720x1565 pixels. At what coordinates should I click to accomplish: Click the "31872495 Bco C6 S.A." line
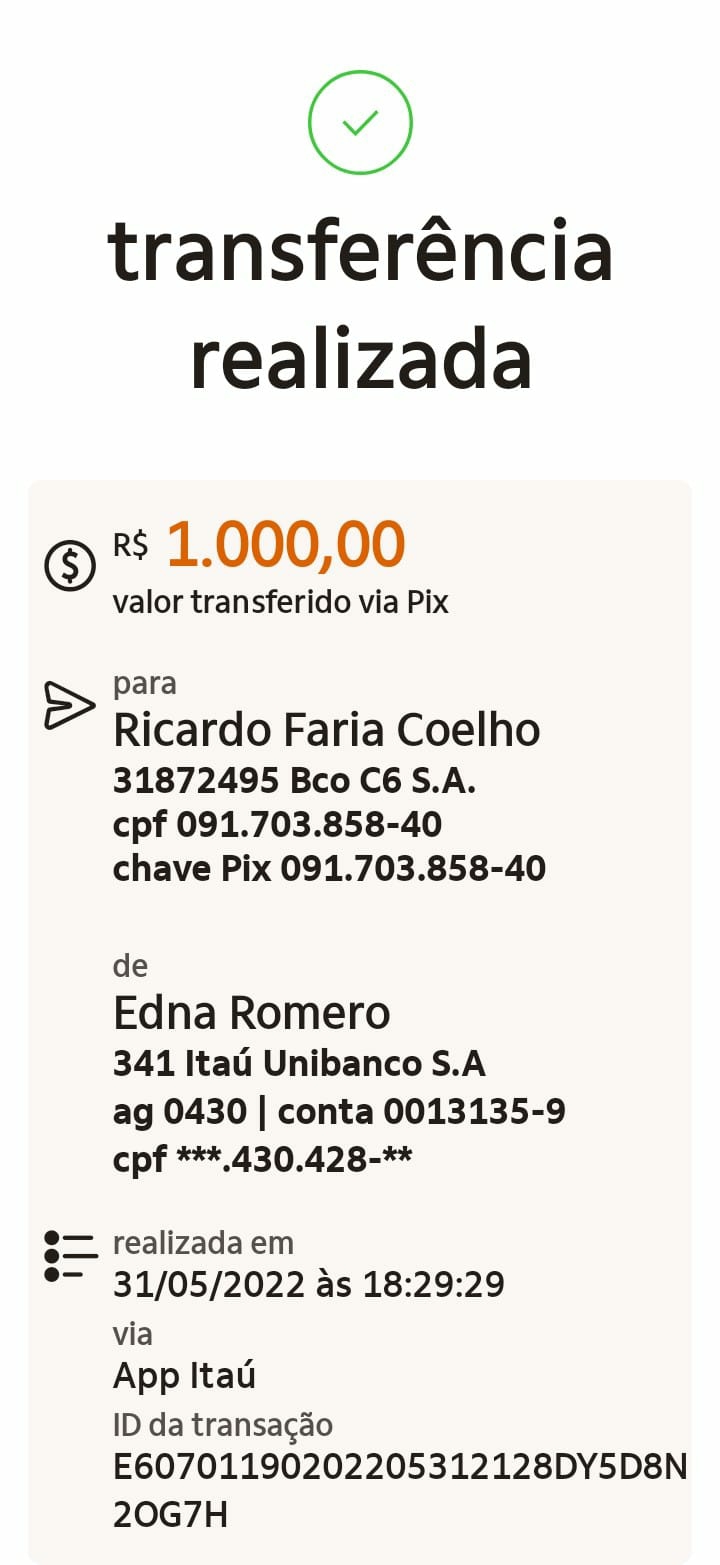tap(294, 782)
